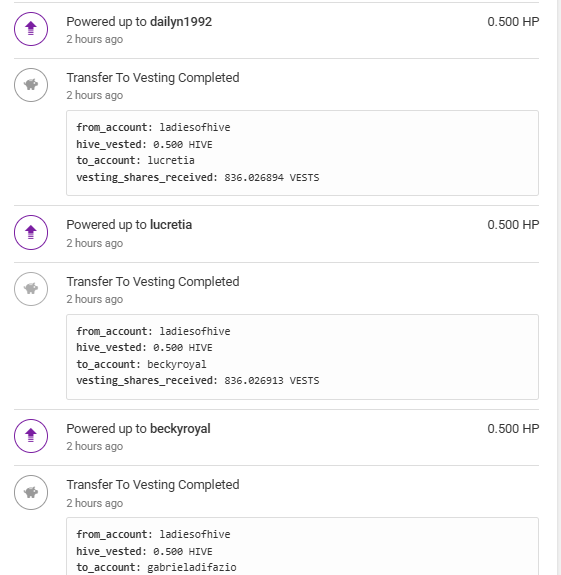Image resolution: width=561 pixels, height=575 pixels.
Task: Click the power-up arrow icon beside dailyn1992
Action: 31,29
